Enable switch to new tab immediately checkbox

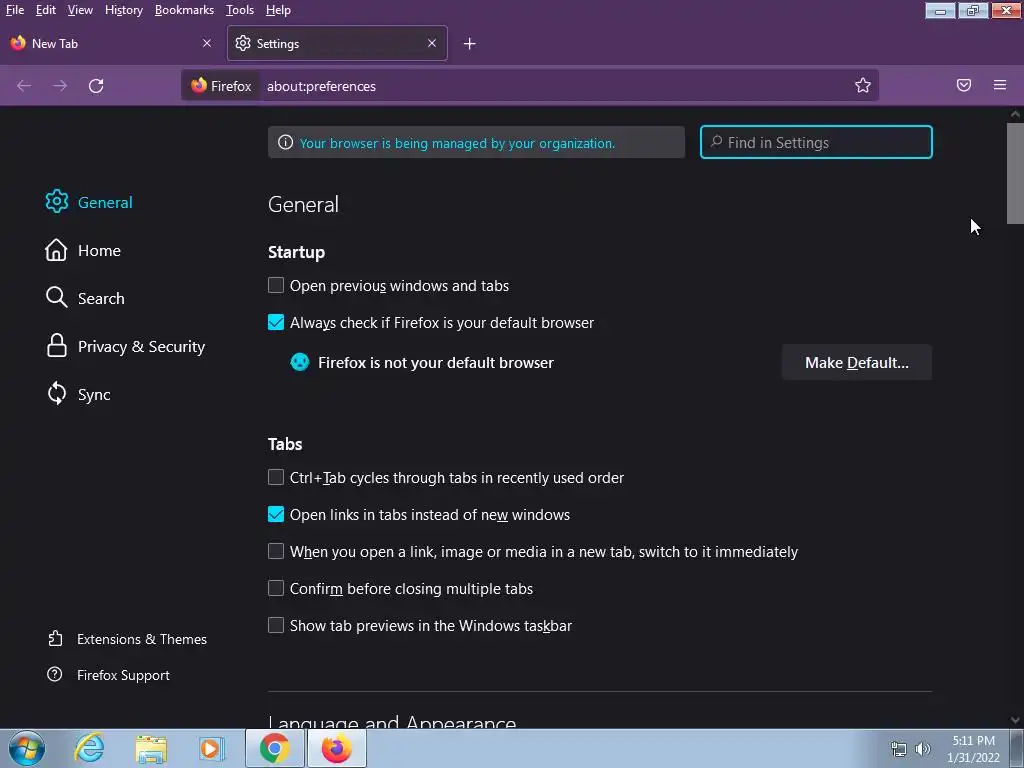click(x=276, y=551)
